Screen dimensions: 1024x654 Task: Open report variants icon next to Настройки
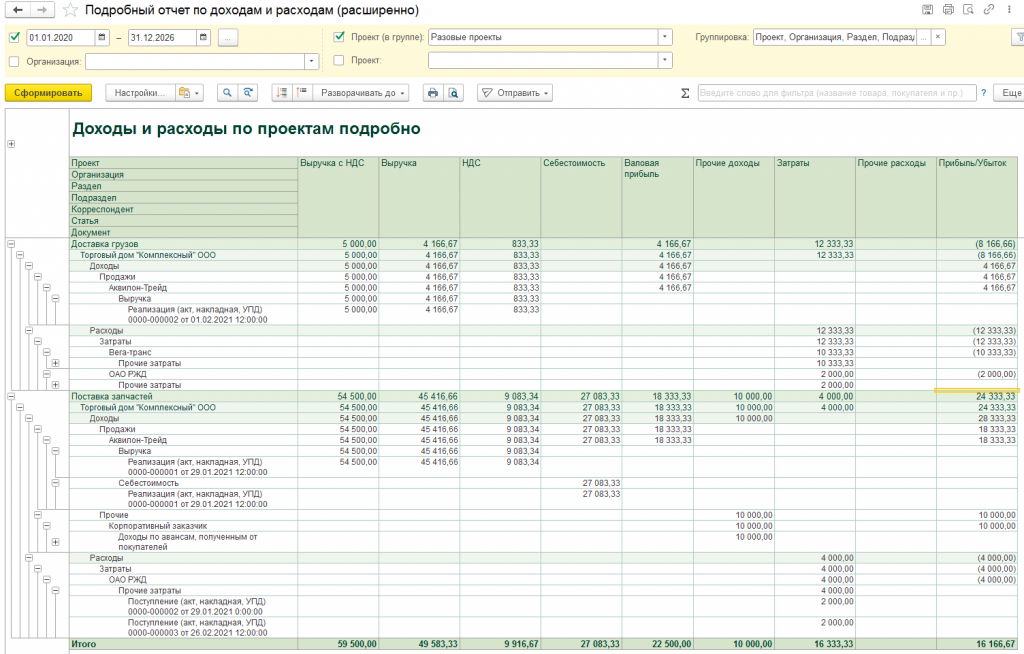pos(189,93)
